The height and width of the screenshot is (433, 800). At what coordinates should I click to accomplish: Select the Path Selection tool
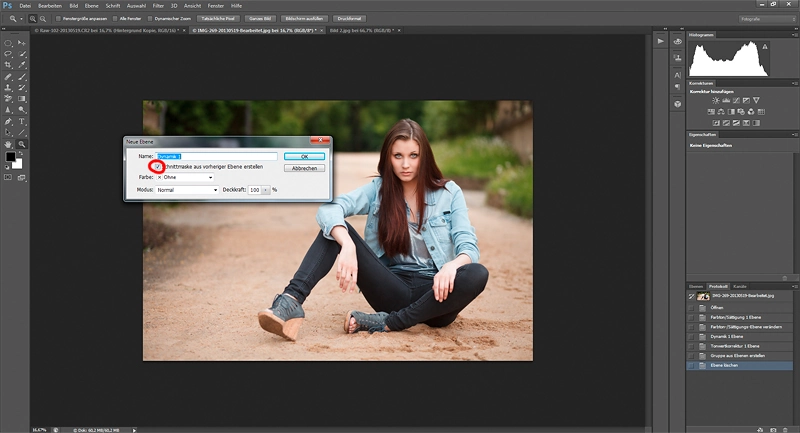click(x=8, y=133)
